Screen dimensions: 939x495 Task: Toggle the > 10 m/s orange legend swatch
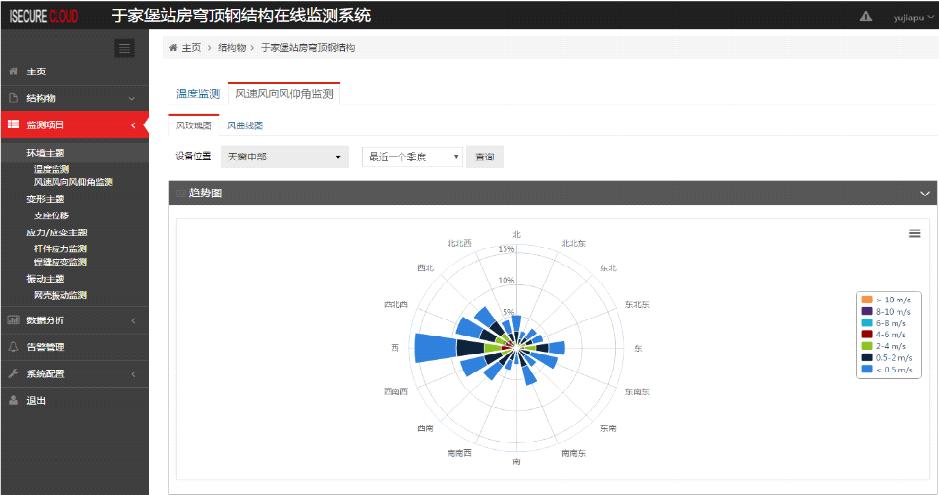[867, 299]
